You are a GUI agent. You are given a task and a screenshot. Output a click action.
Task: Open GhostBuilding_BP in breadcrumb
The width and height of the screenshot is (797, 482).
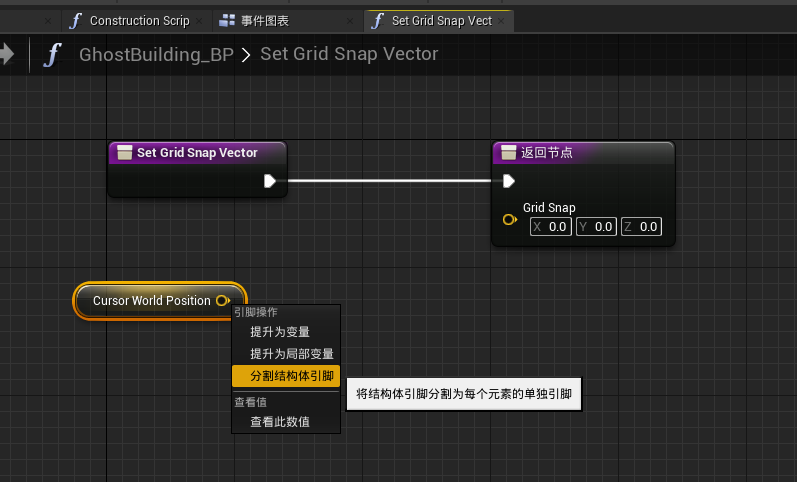pos(156,54)
